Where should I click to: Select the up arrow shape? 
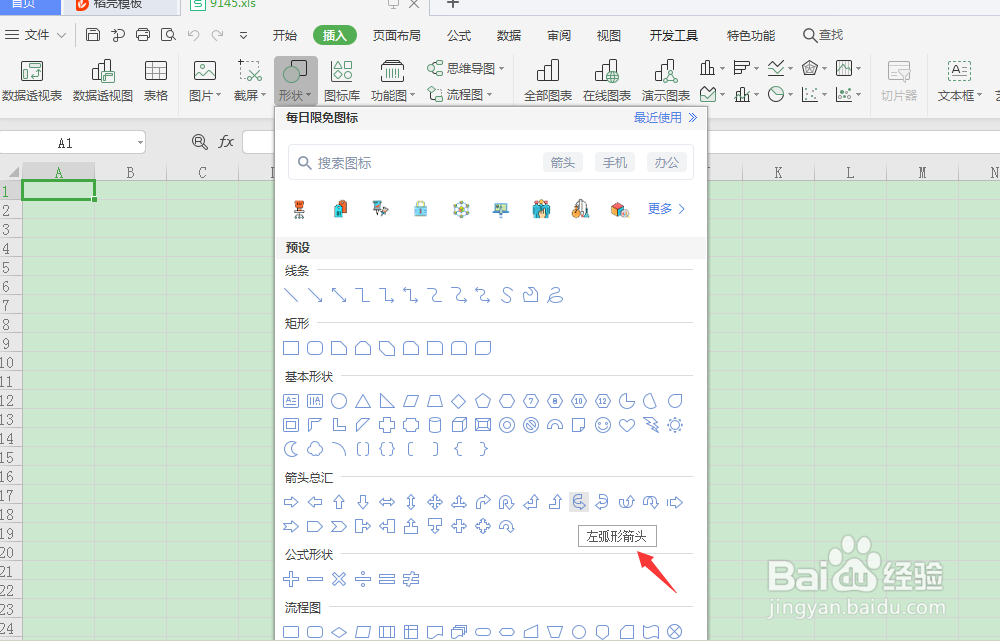[339, 502]
